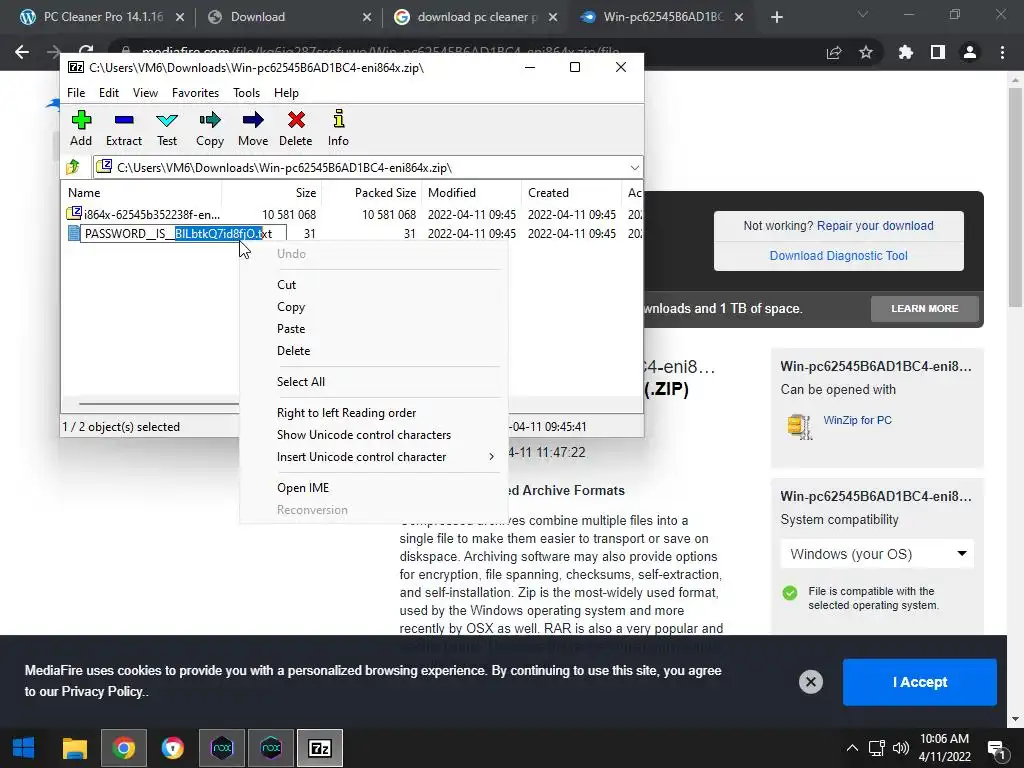The height and width of the screenshot is (768, 1024).
Task: Sort by the Size column header
Action: (272, 193)
